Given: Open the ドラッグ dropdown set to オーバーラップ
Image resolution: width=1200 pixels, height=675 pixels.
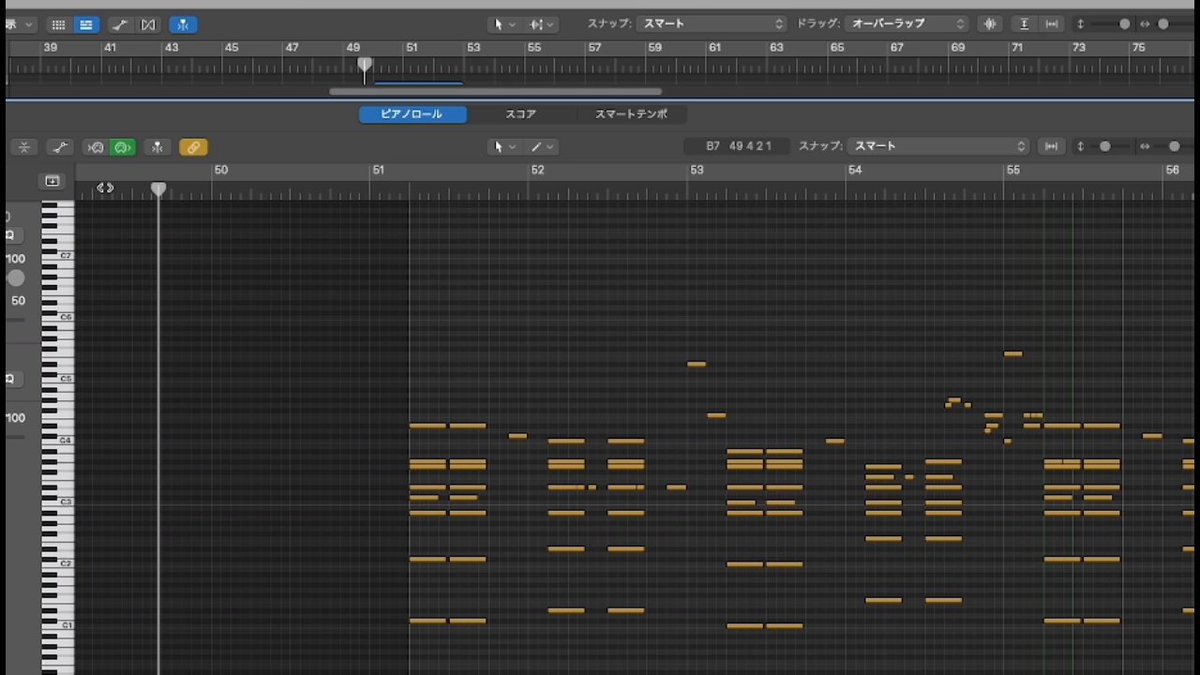Looking at the screenshot, I should point(906,24).
